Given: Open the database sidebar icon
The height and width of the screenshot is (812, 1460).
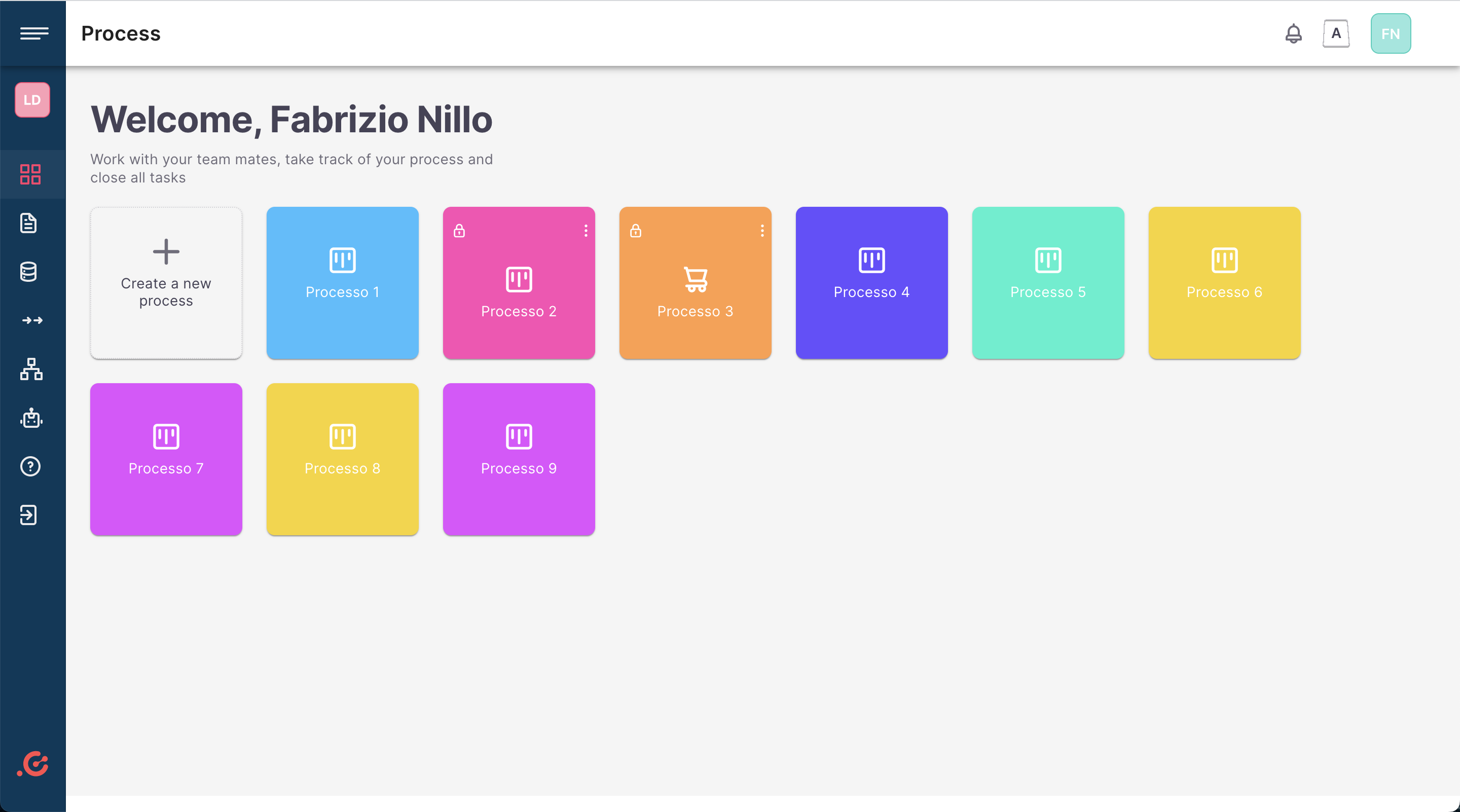Looking at the screenshot, I should (x=29, y=272).
